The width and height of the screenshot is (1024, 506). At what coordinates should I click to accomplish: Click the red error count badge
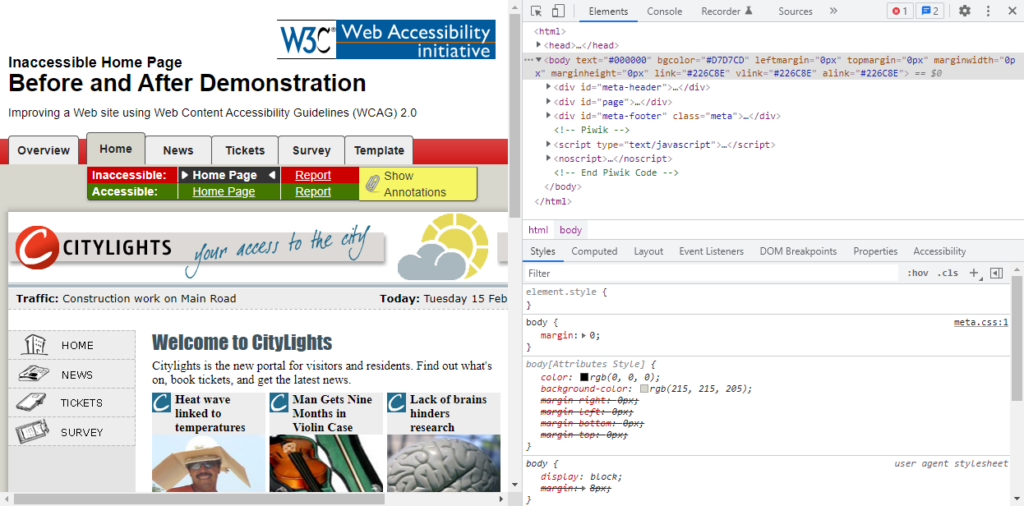(x=900, y=11)
